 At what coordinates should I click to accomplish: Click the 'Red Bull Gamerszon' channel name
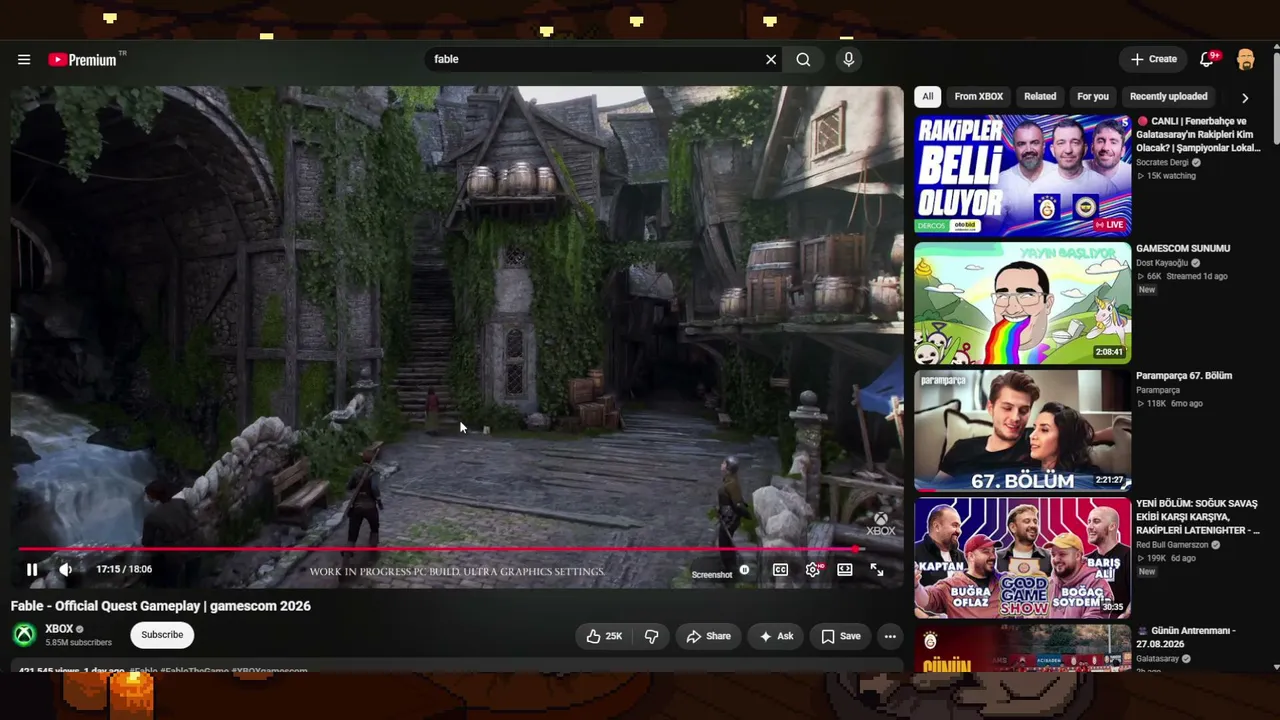tap(1172, 545)
